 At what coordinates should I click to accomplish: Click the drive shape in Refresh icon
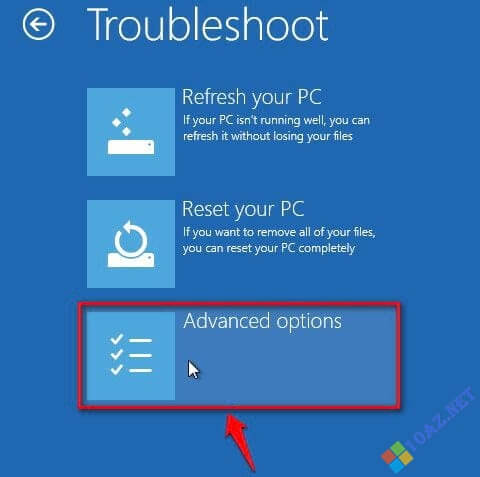coord(131,147)
